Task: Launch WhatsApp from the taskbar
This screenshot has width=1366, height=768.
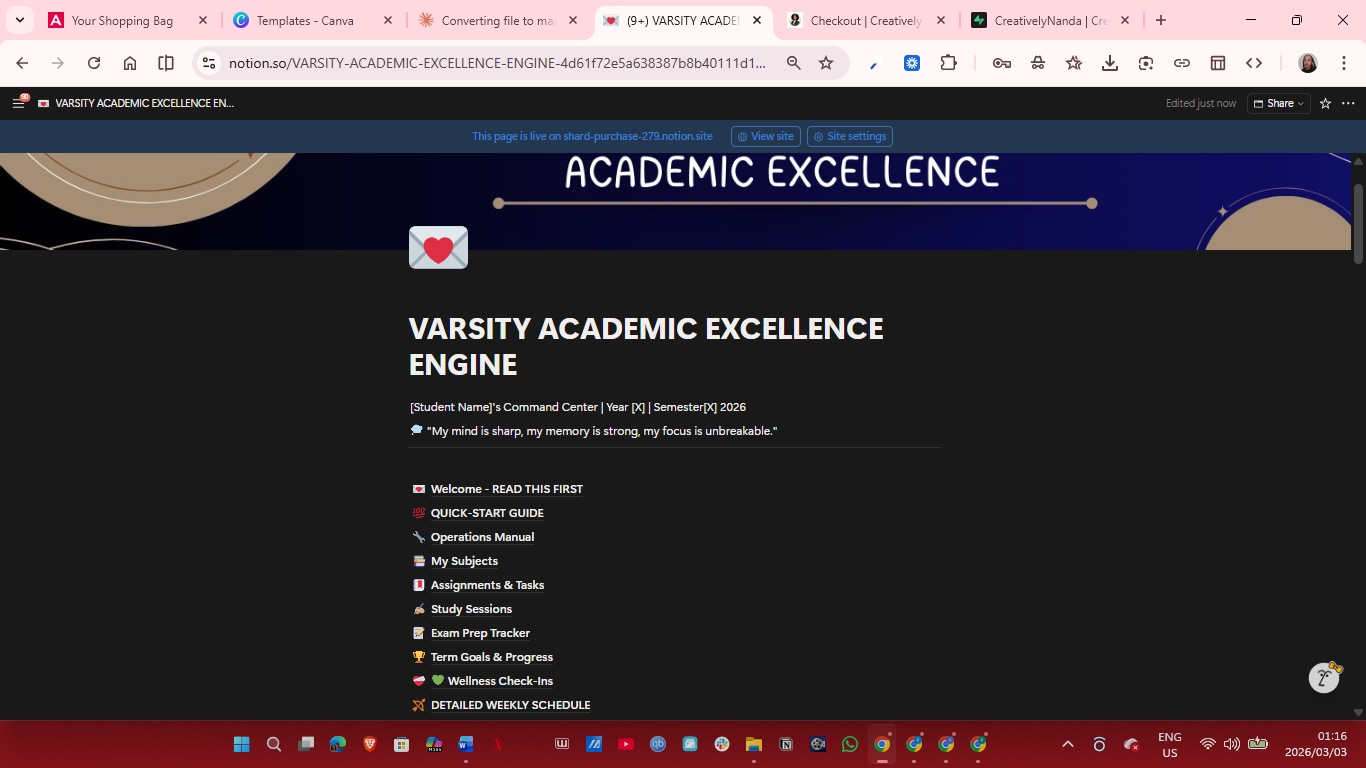Action: pyautogui.click(x=849, y=744)
